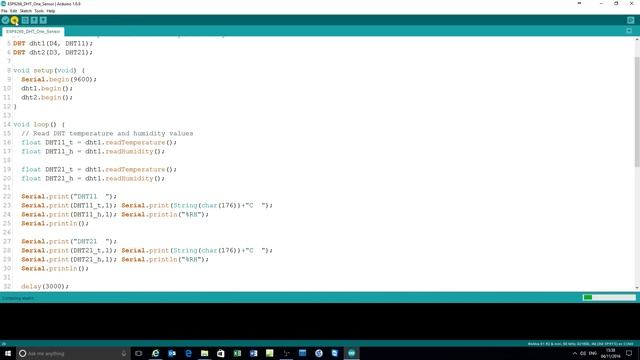
Task: Open the Serial Monitor icon
Action: 631,20
